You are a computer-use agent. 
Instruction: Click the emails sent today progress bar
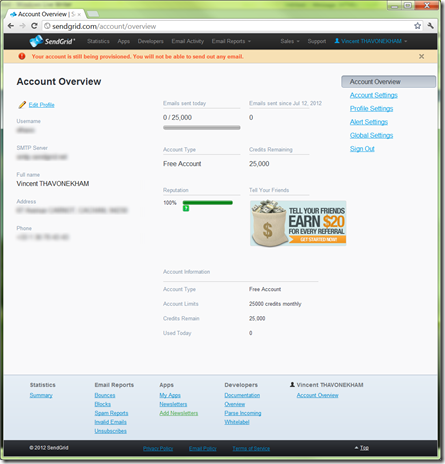click(x=202, y=127)
